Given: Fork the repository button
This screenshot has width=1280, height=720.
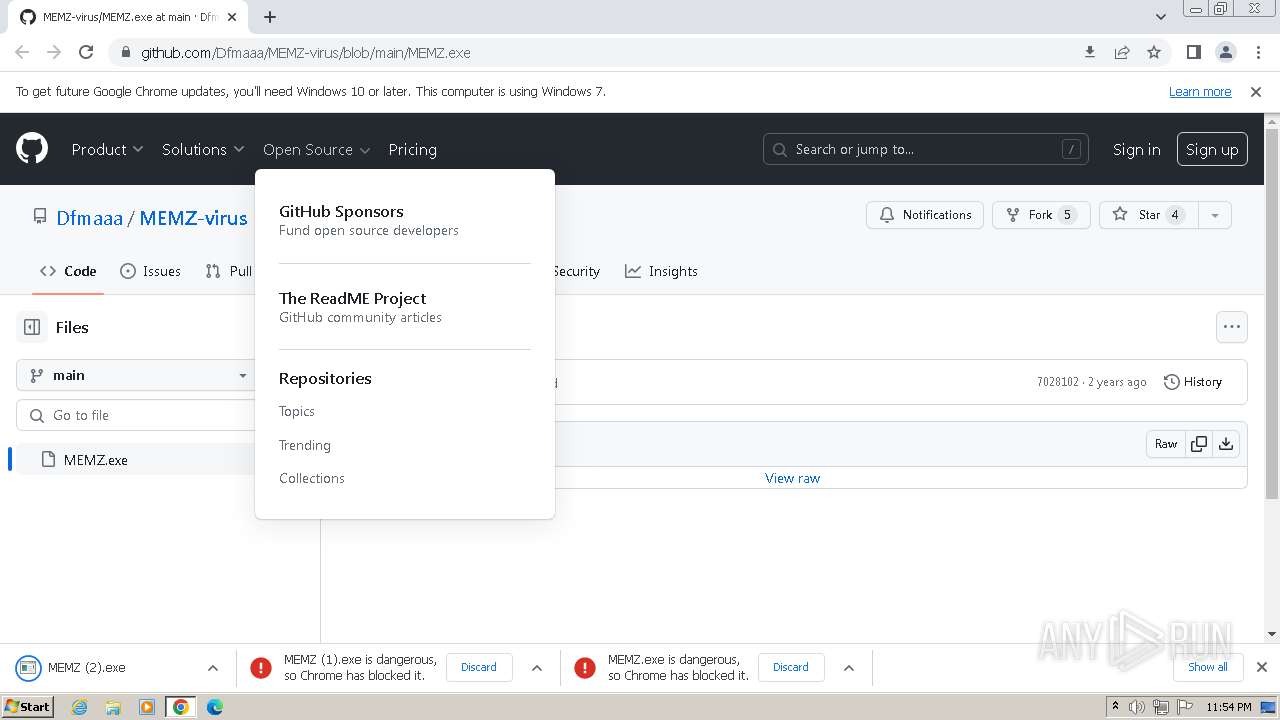Looking at the screenshot, I should pyautogui.click(x=1041, y=215).
